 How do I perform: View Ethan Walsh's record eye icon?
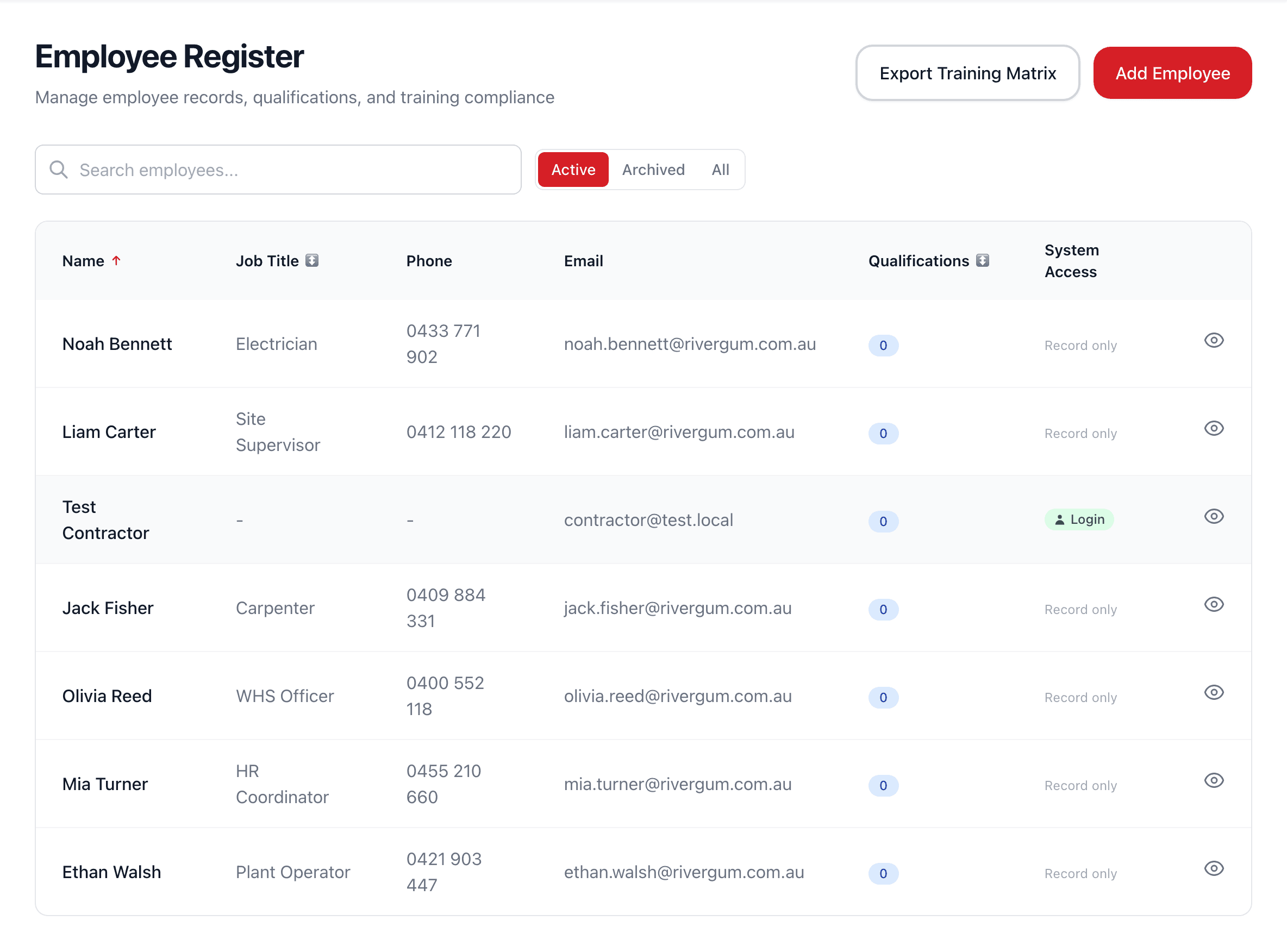(x=1213, y=869)
